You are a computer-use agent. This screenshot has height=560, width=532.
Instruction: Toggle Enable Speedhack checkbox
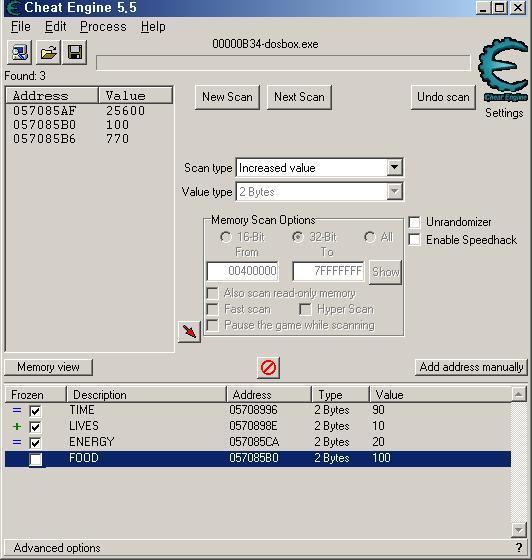[414, 239]
